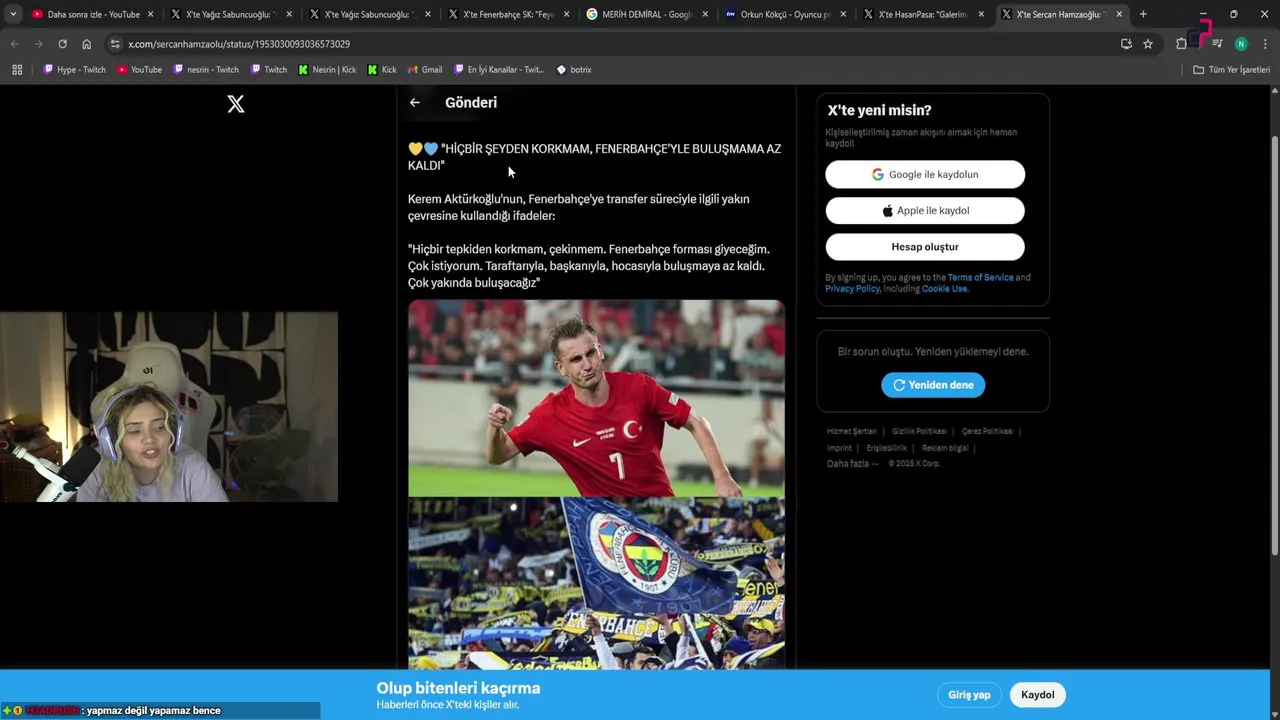Open the 'Çerez Politikası' footer link
This screenshot has height=720, width=1280.
click(987, 431)
